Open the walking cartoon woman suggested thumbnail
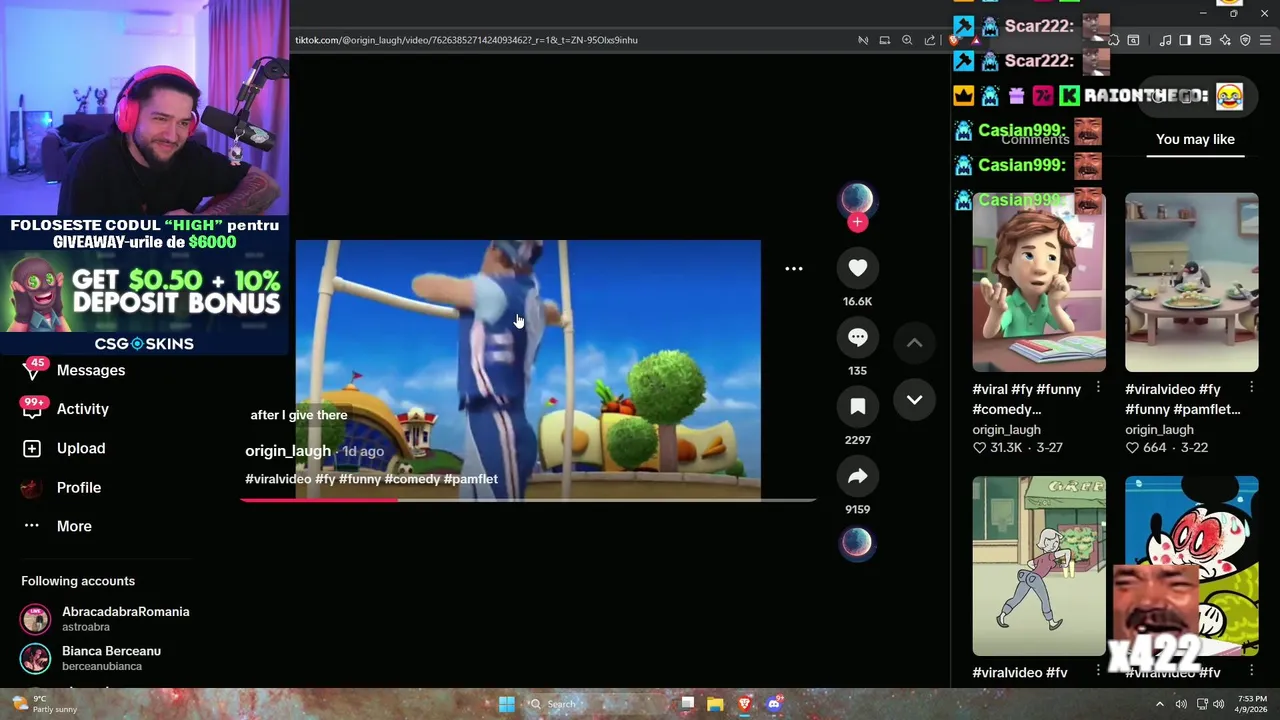 point(1039,565)
